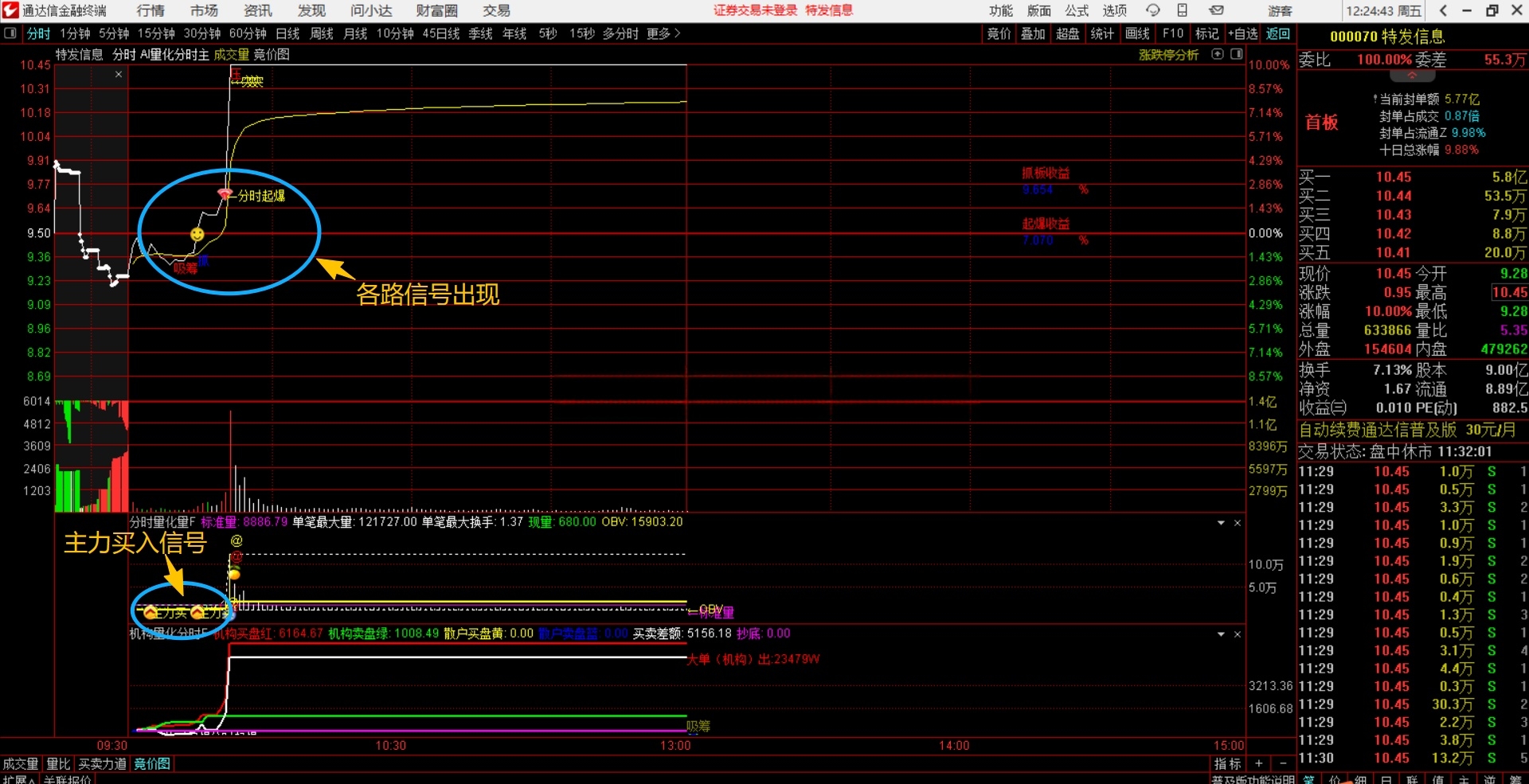Click the 指标 indicator button
Screen dimensions: 1529x784
point(1227,764)
